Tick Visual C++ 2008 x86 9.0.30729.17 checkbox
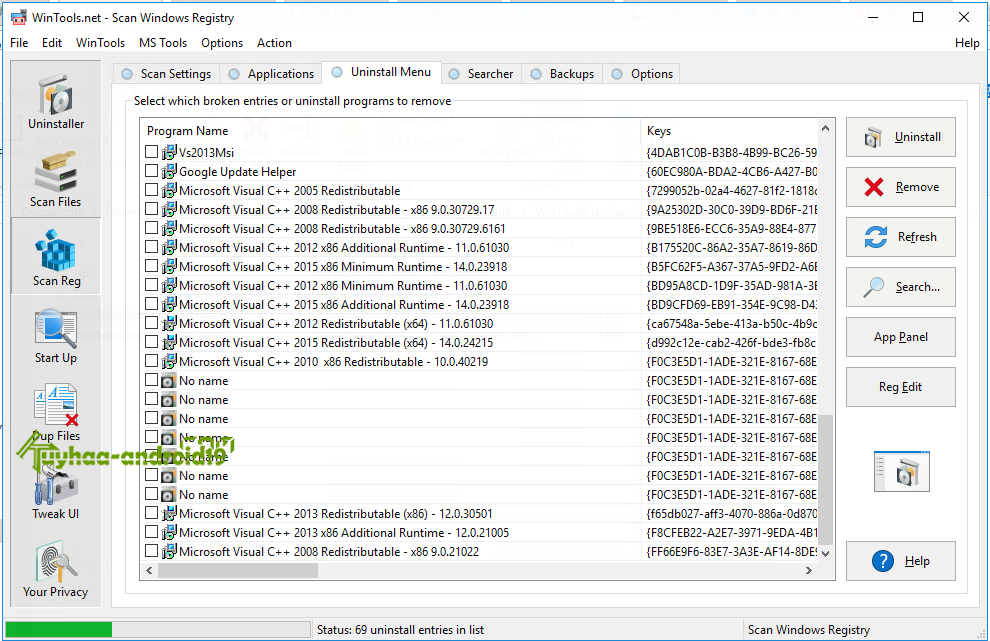 151,208
